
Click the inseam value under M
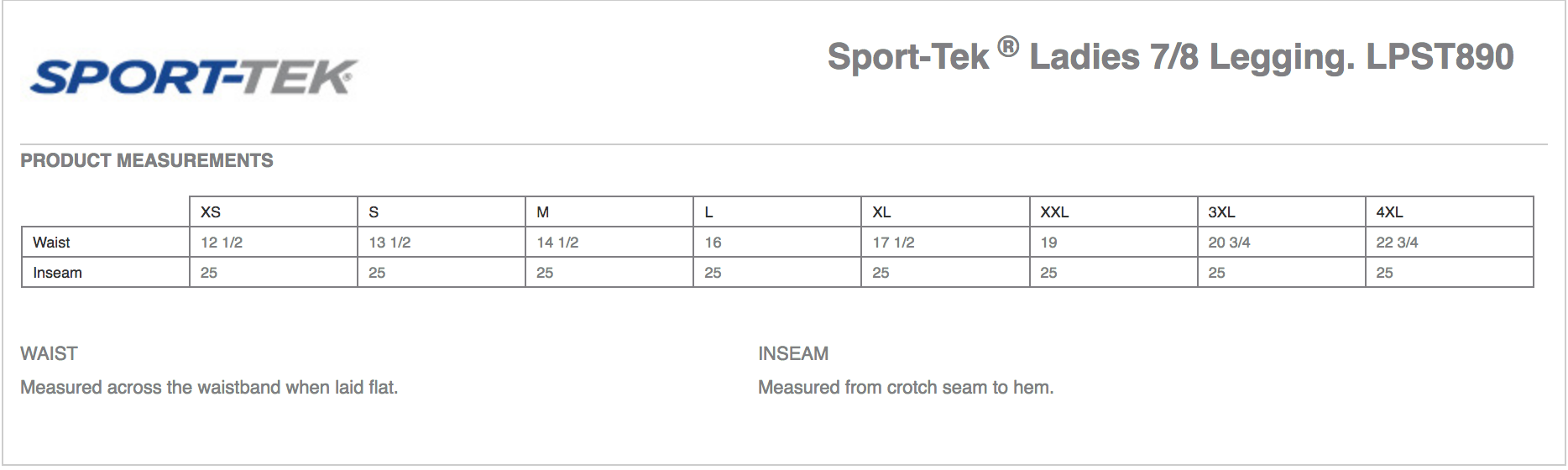(545, 273)
